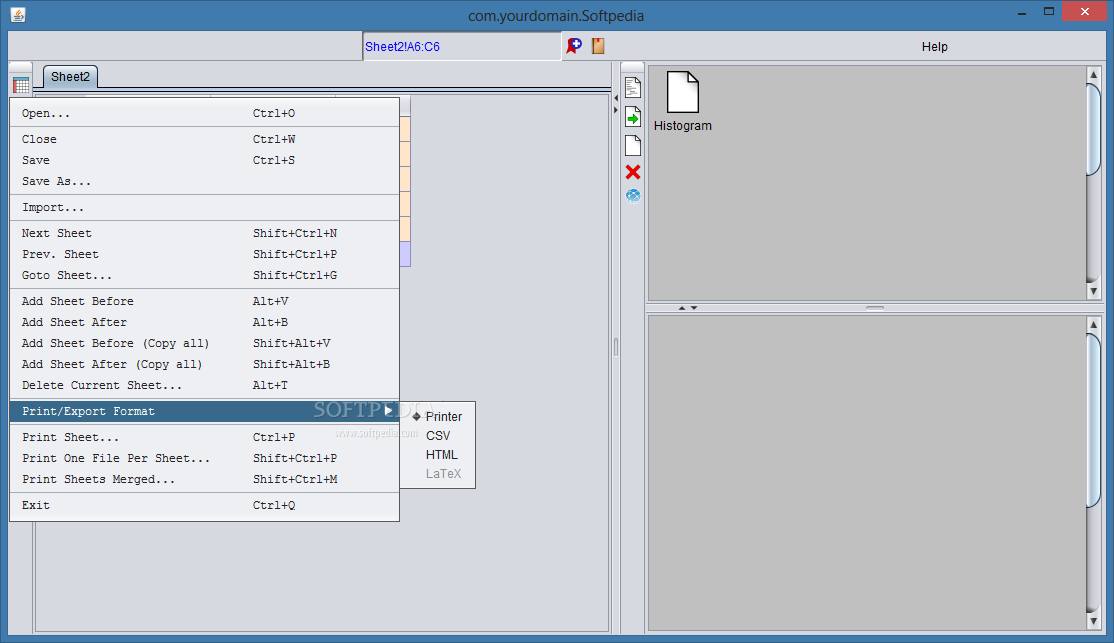Open the Help menu

click(934, 47)
